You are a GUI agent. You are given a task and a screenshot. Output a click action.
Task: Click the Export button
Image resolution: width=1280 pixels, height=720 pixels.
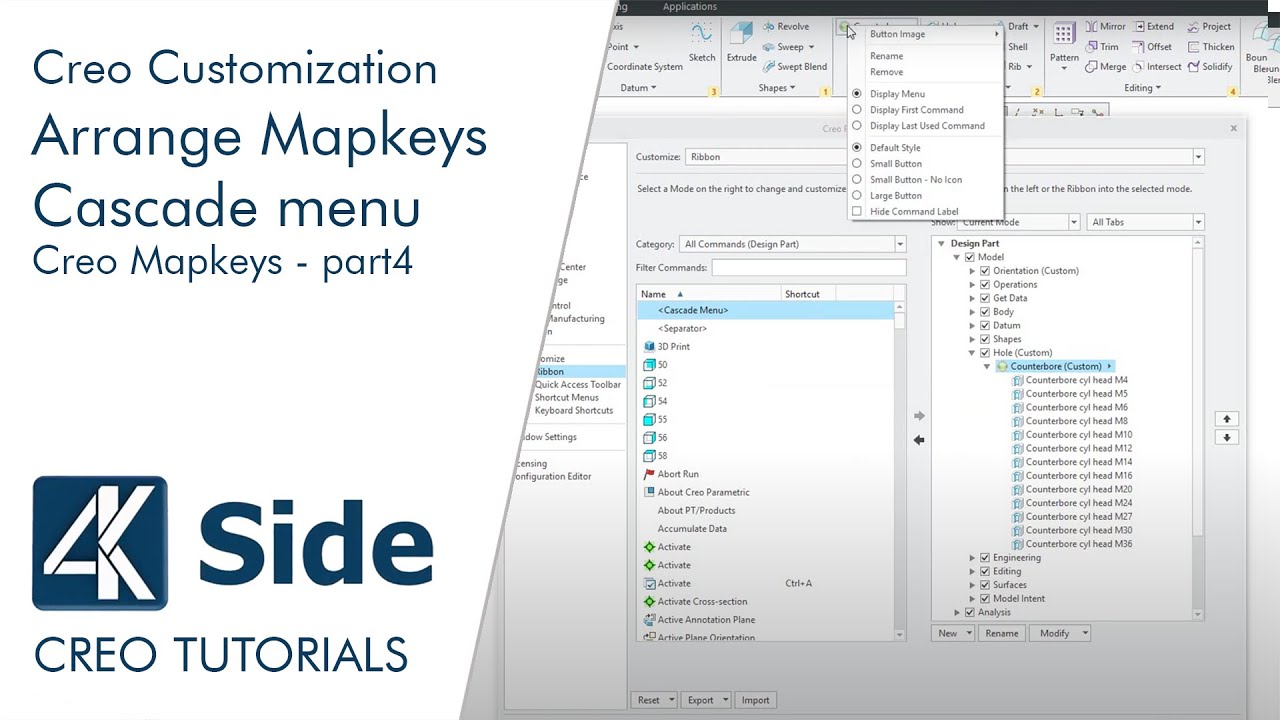(x=706, y=700)
